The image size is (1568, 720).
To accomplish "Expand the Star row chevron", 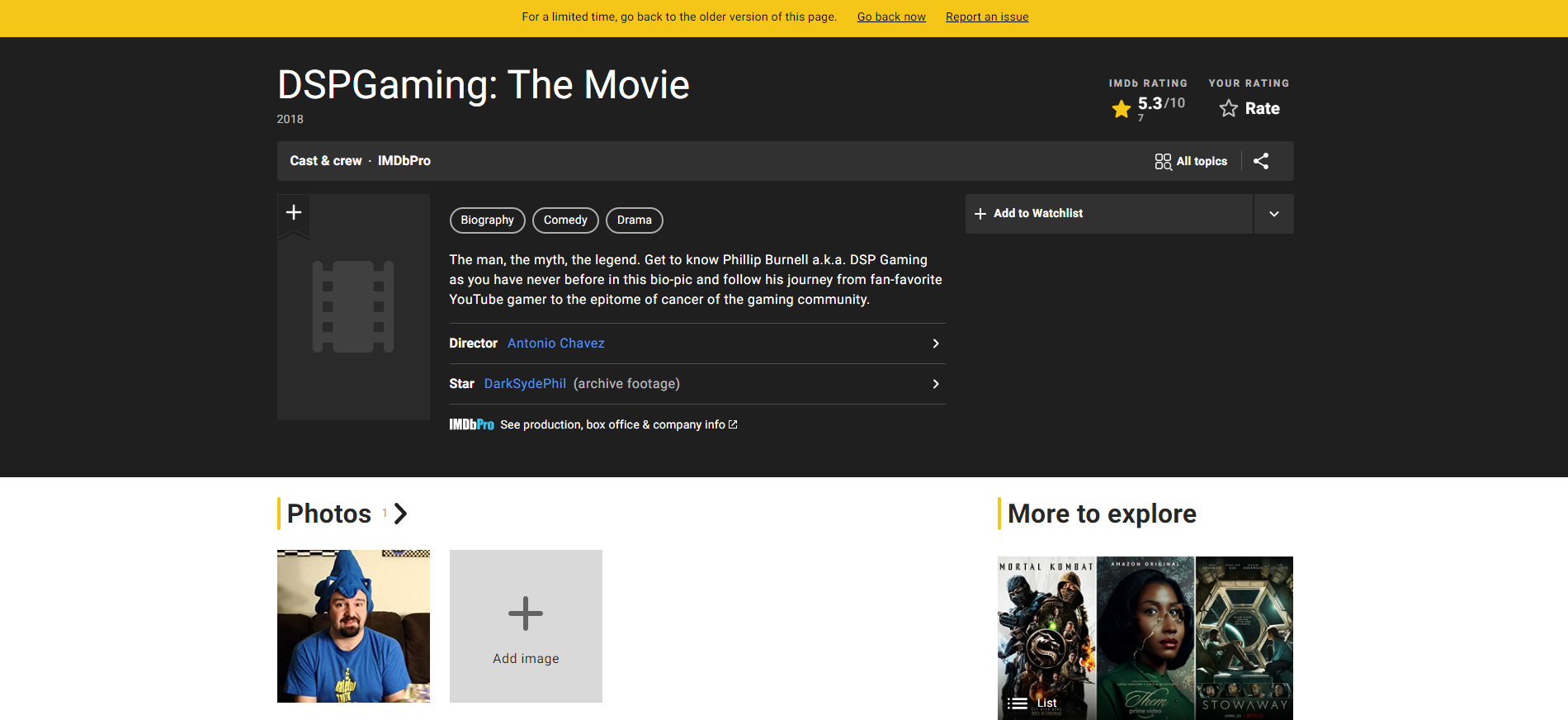I will (936, 384).
